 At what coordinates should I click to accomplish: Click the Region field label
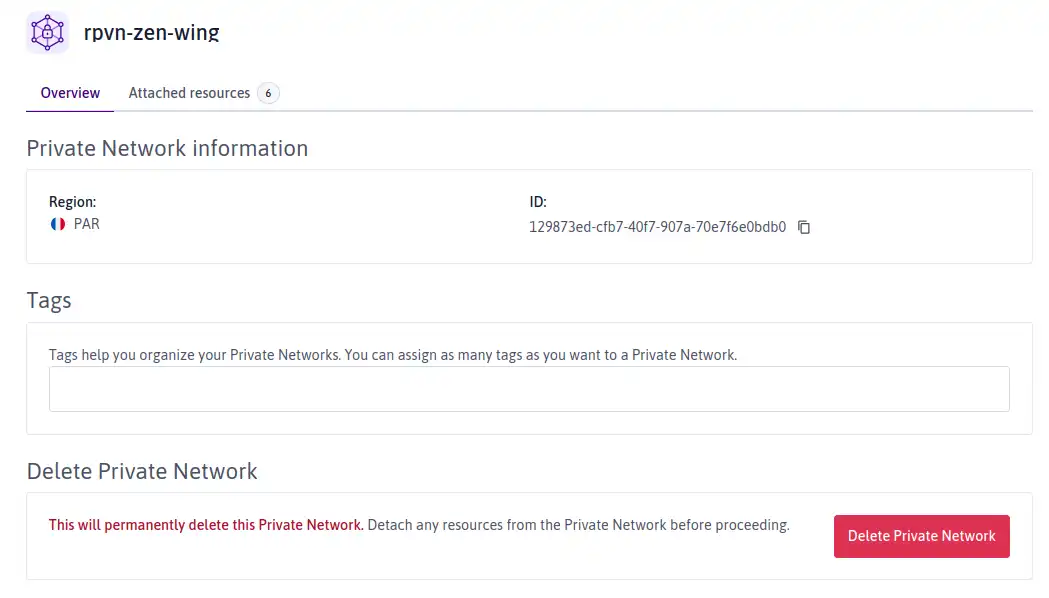[72, 202]
